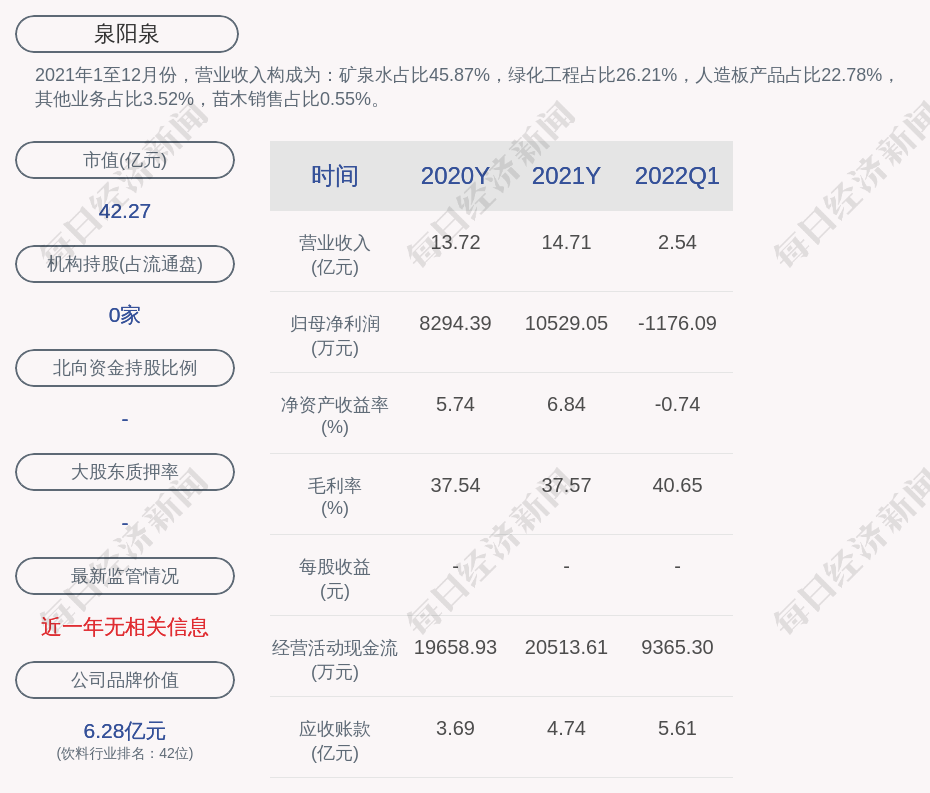Click the market value 42.27

pos(125,211)
